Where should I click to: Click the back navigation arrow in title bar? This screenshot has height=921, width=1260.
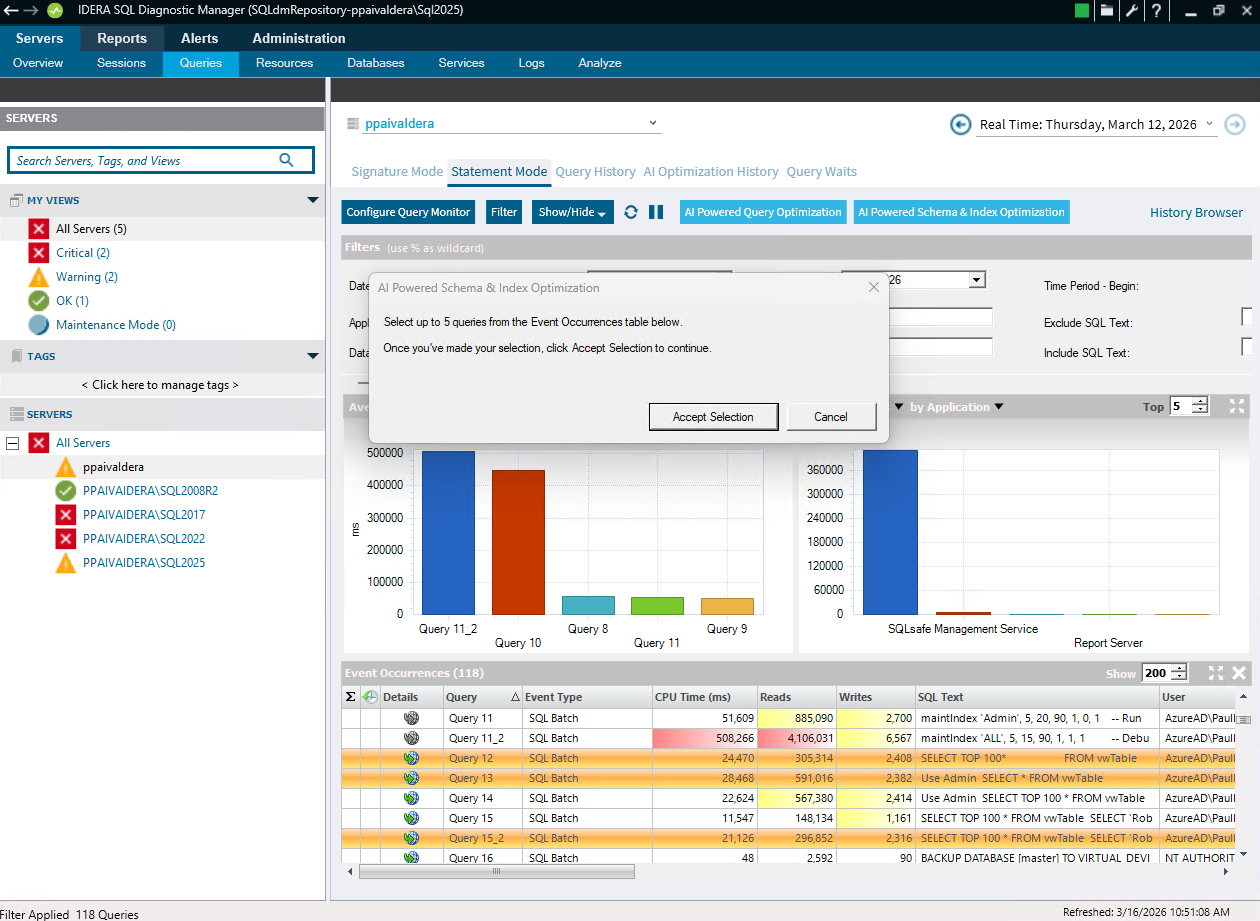tap(11, 10)
